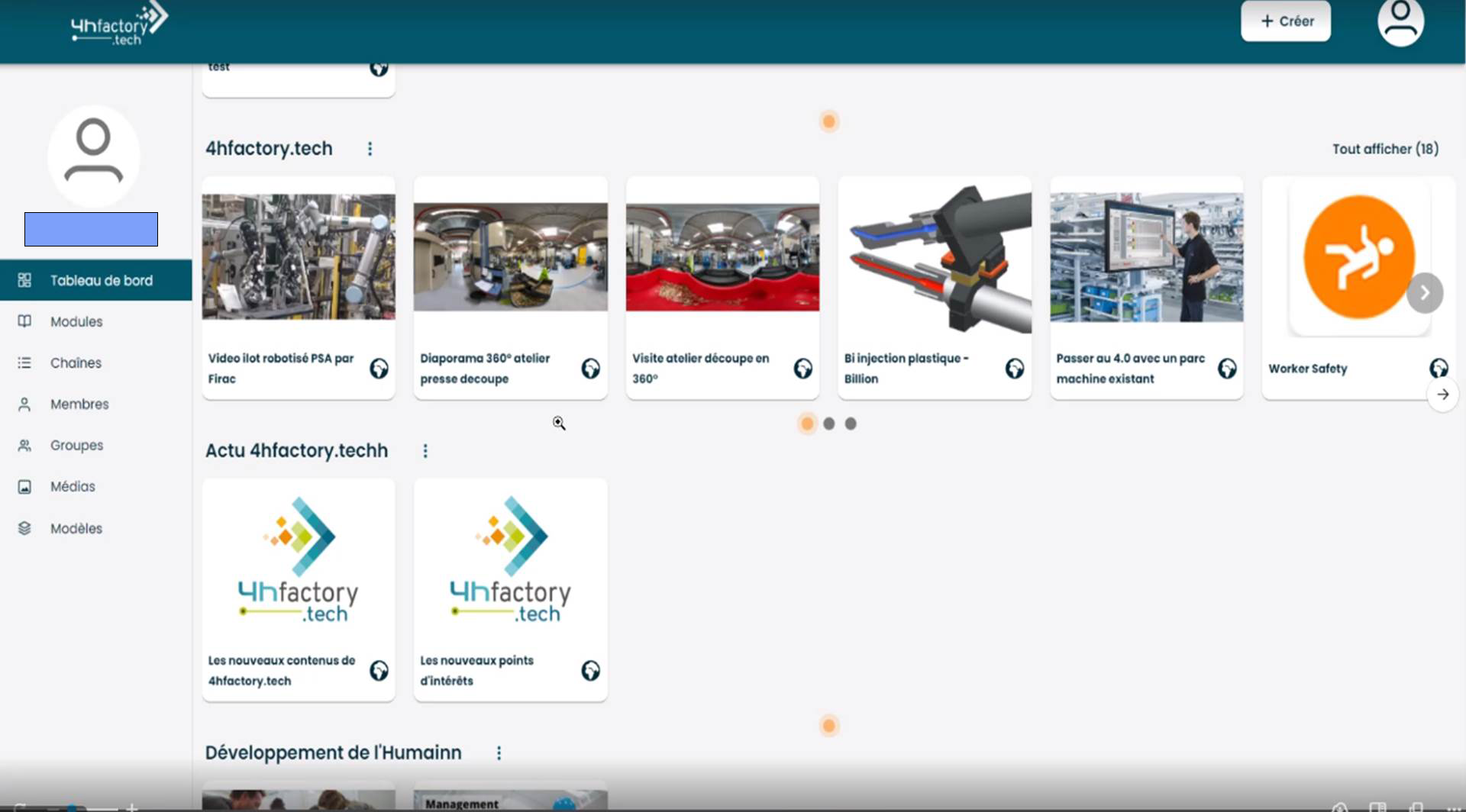1466x812 pixels.
Task: Select first carousel page dot
Action: 807,424
